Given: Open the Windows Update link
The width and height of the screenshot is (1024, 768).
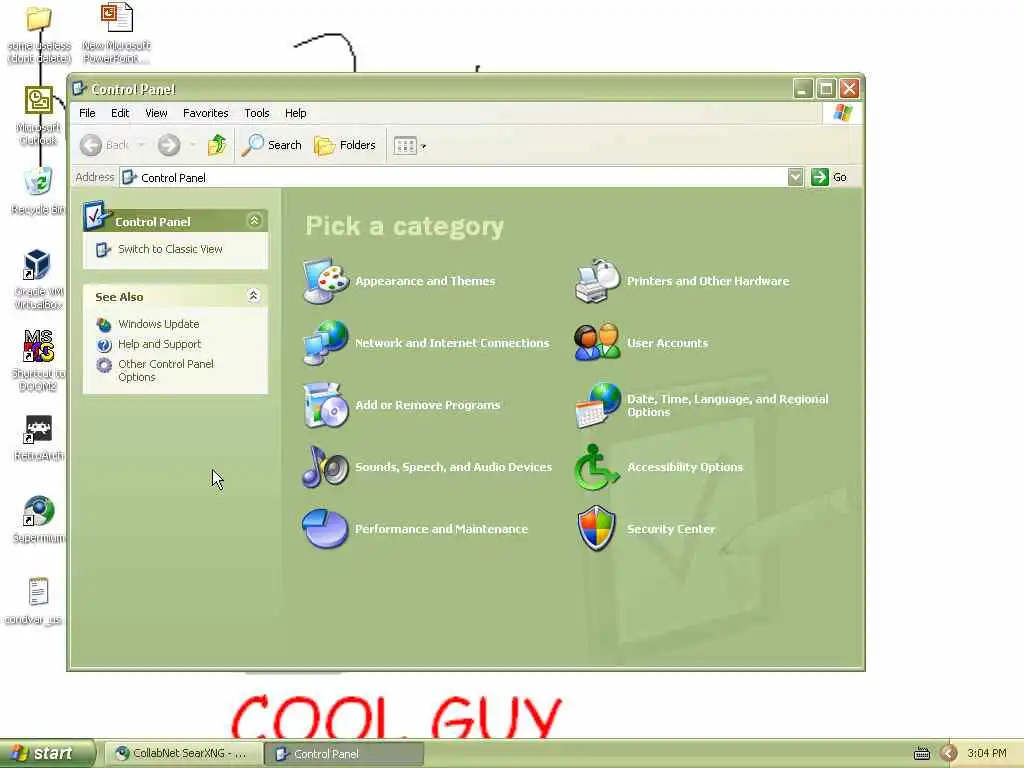Looking at the screenshot, I should pyautogui.click(x=159, y=324).
